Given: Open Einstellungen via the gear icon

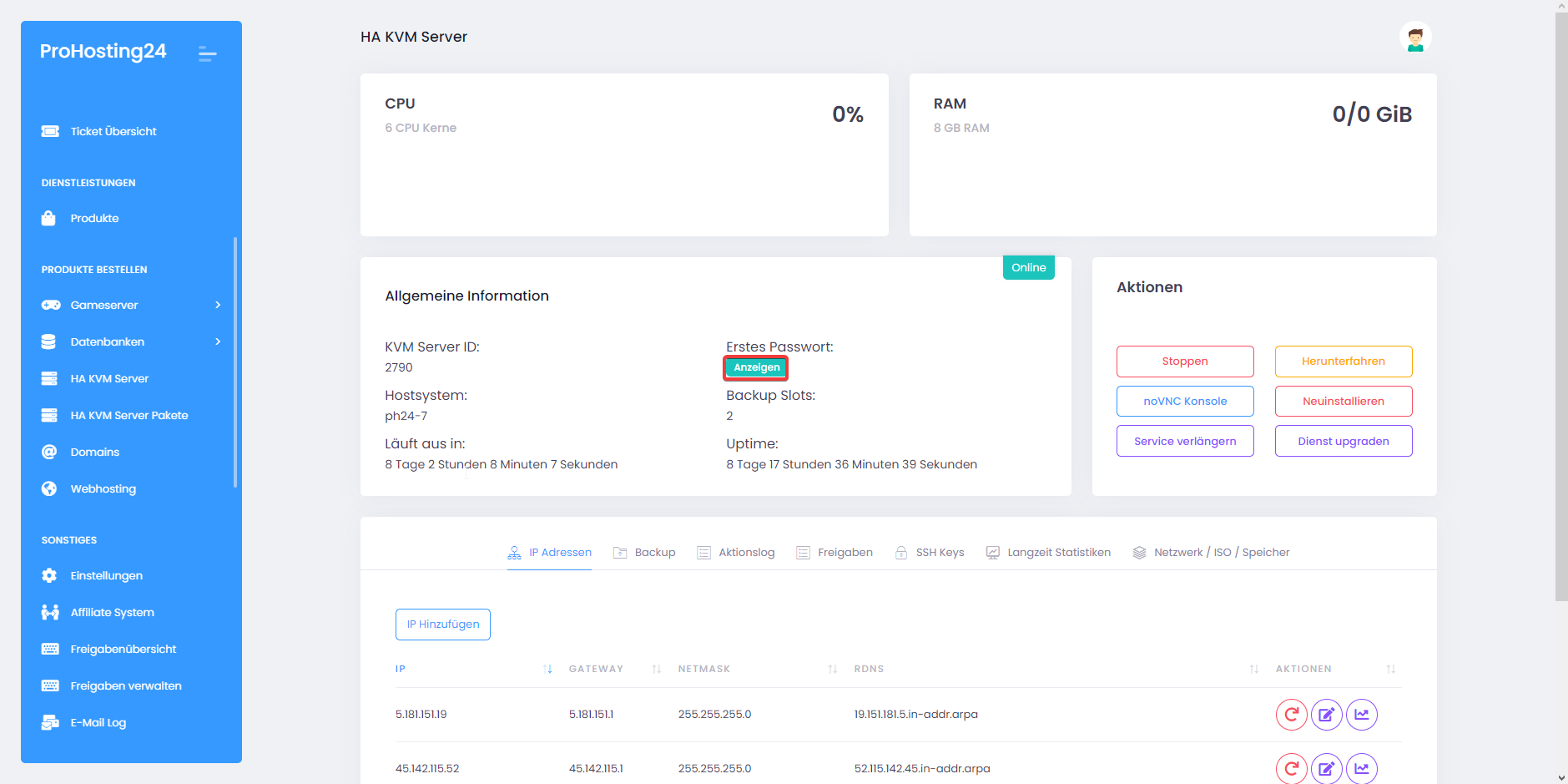Looking at the screenshot, I should pos(49,575).
